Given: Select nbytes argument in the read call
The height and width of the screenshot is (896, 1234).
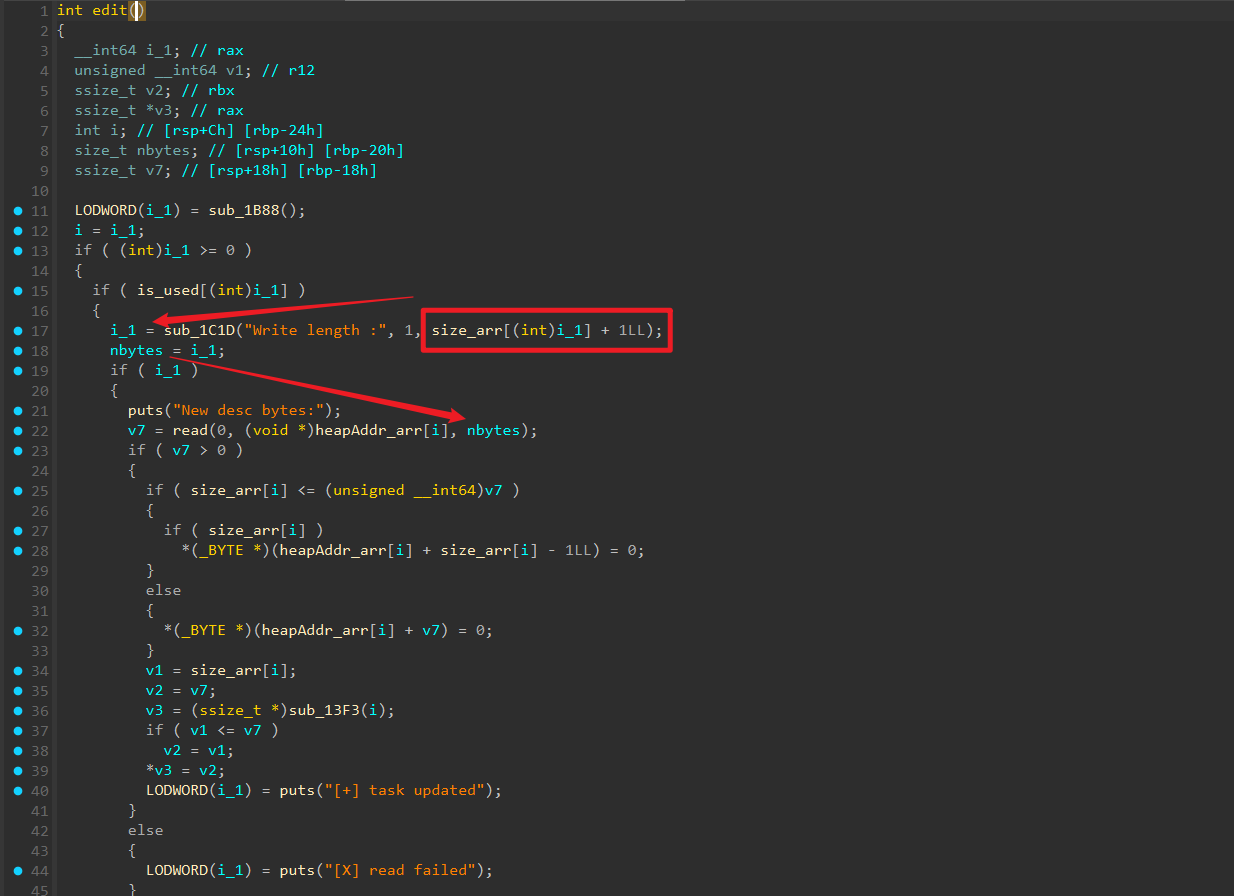Looking at the screenshot, I should click(492, 430).
